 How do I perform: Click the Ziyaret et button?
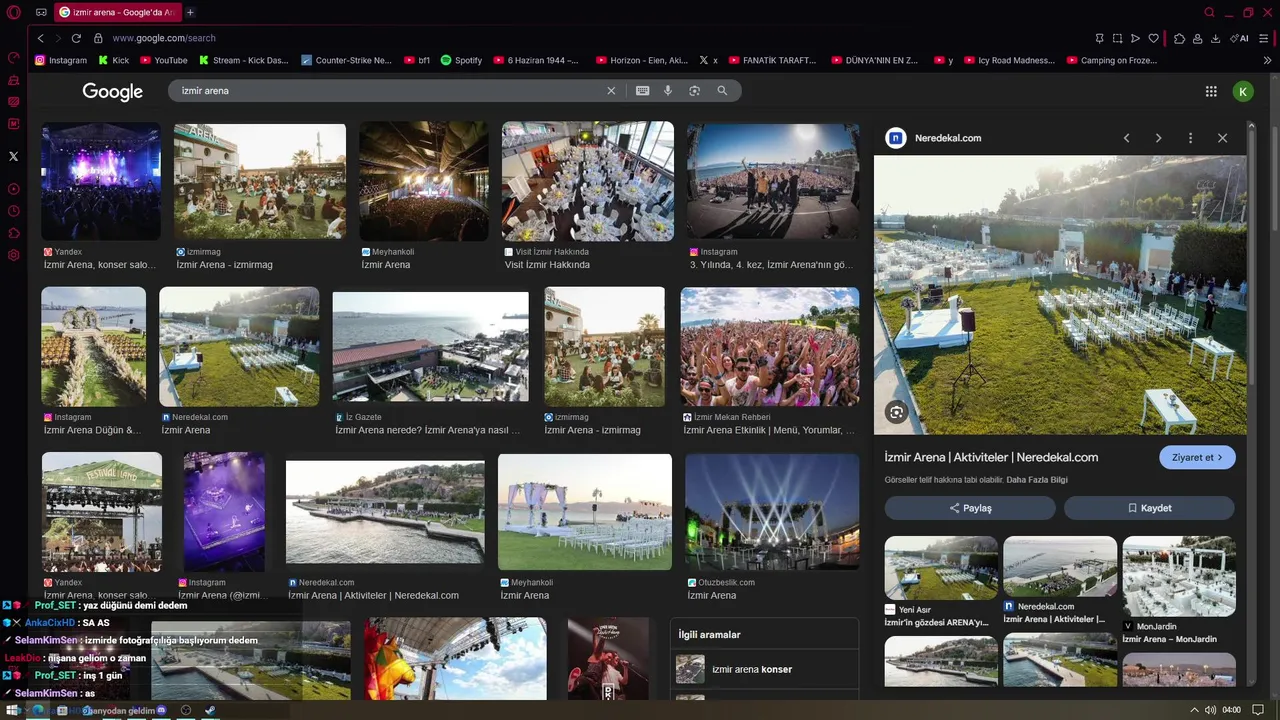click(x=1197, y=457)
